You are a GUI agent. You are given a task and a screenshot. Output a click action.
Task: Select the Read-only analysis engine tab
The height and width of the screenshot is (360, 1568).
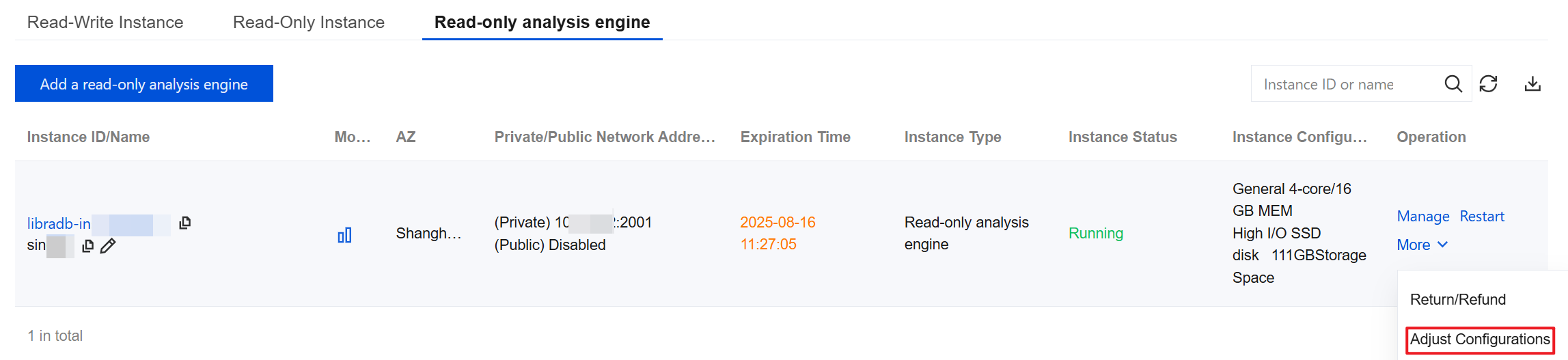click(x=542, y=23)
